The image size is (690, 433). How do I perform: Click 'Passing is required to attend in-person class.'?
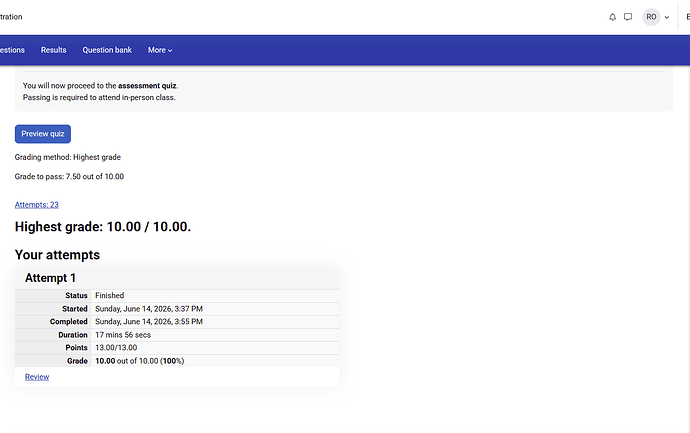pyautogui.click(x=99, y=97)
